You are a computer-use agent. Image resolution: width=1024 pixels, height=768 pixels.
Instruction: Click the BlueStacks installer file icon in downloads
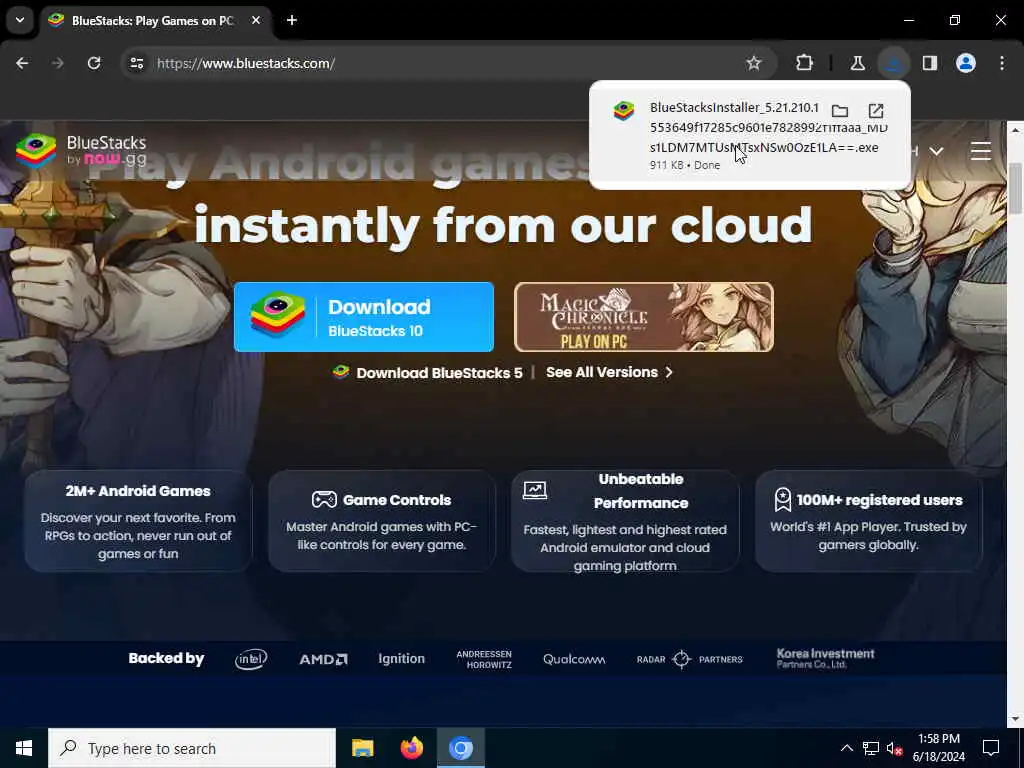point(624,111)
